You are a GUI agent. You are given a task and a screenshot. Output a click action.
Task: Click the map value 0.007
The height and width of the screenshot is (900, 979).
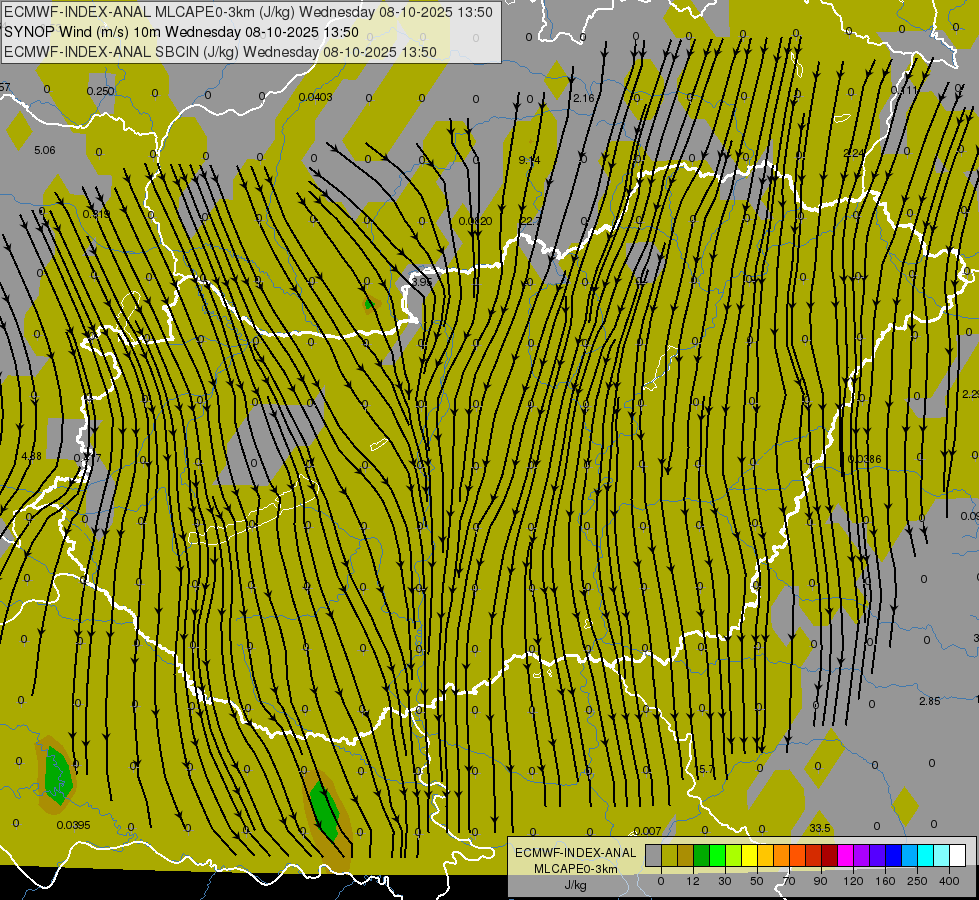pos(647,831)
